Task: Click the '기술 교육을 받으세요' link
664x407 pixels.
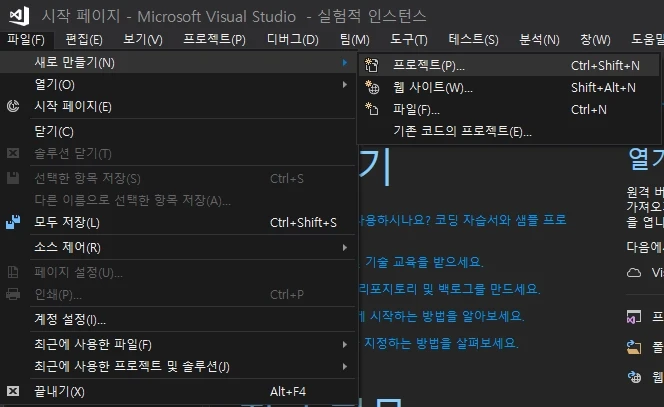Action: point(423,262)
